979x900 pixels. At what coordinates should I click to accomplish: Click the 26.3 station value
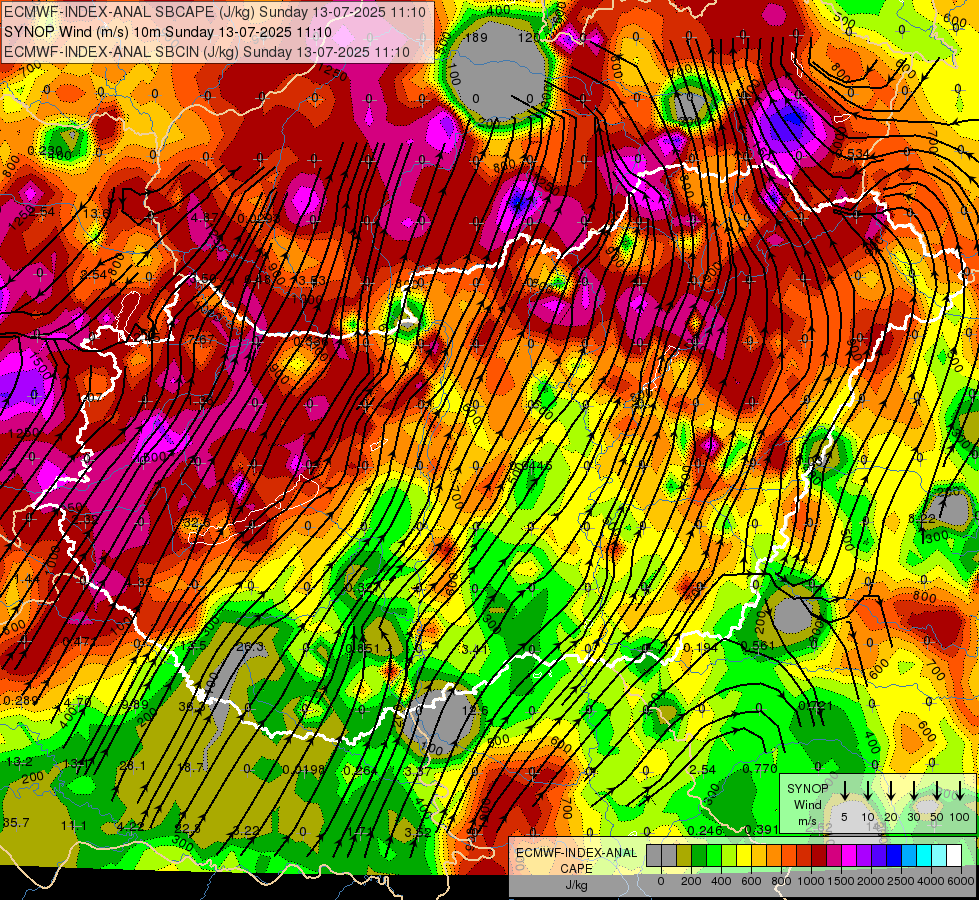(250, 646)
